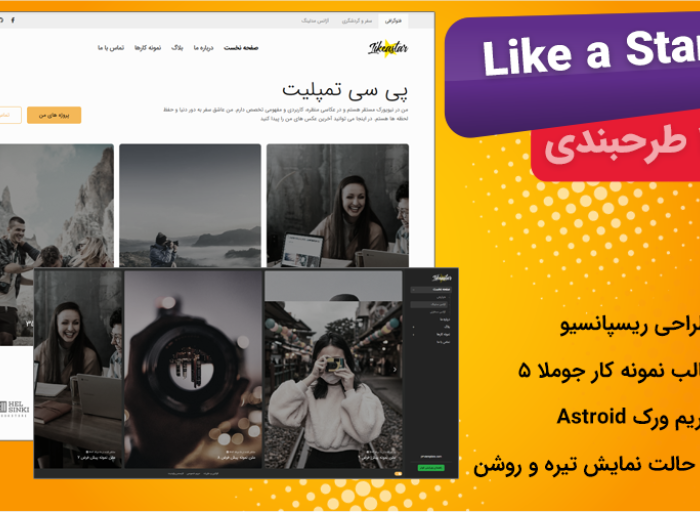
Task: Expand the نمونه کارها submenu arrow in the dark sidebar
Action: point(413,334)
